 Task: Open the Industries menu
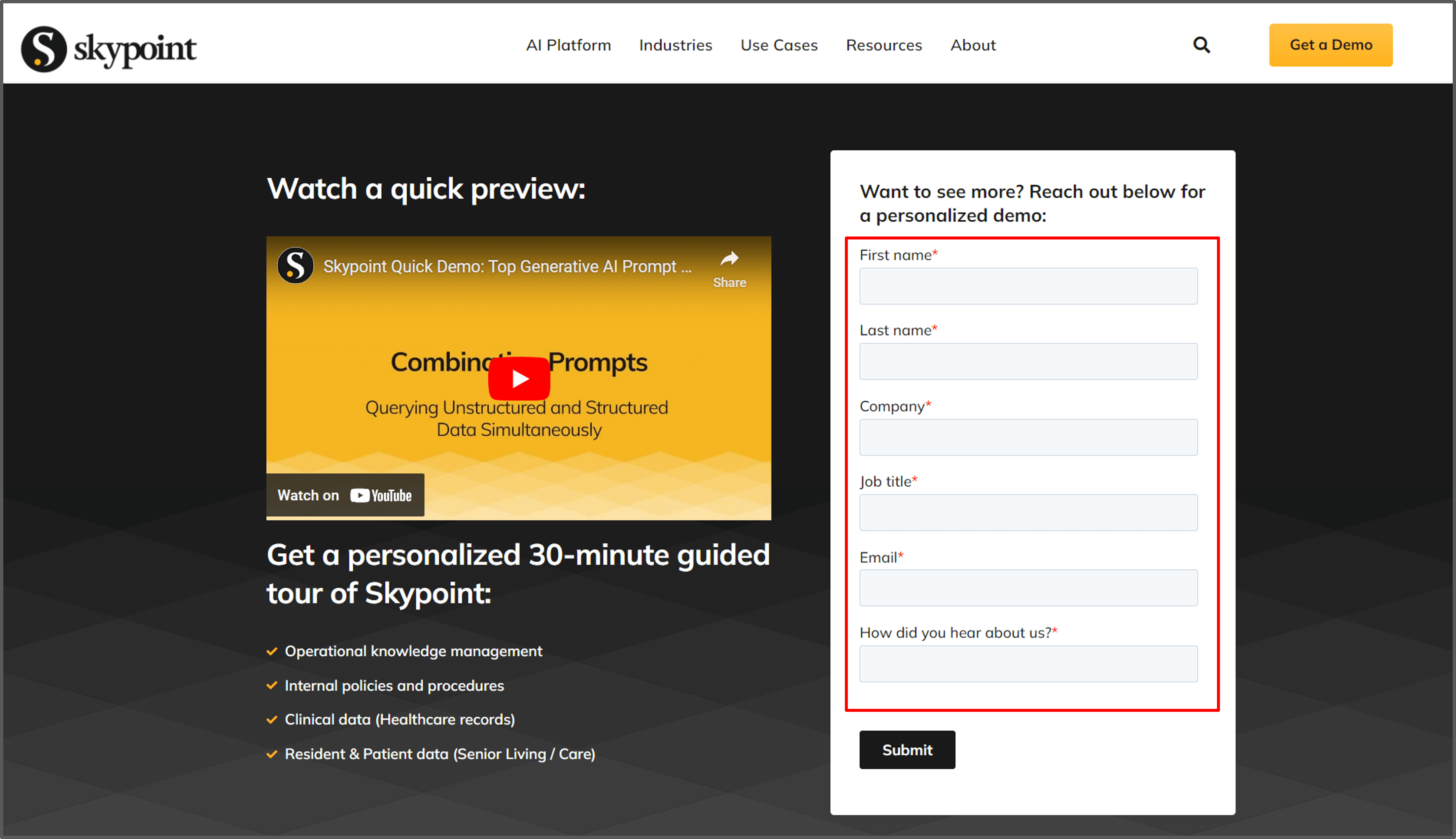[675, 45]
